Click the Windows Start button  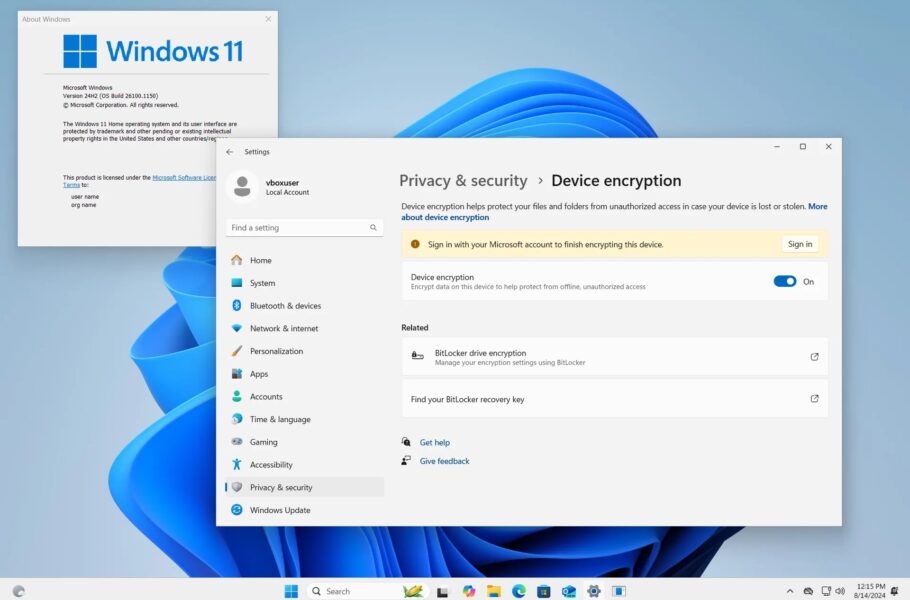point(291,591)
